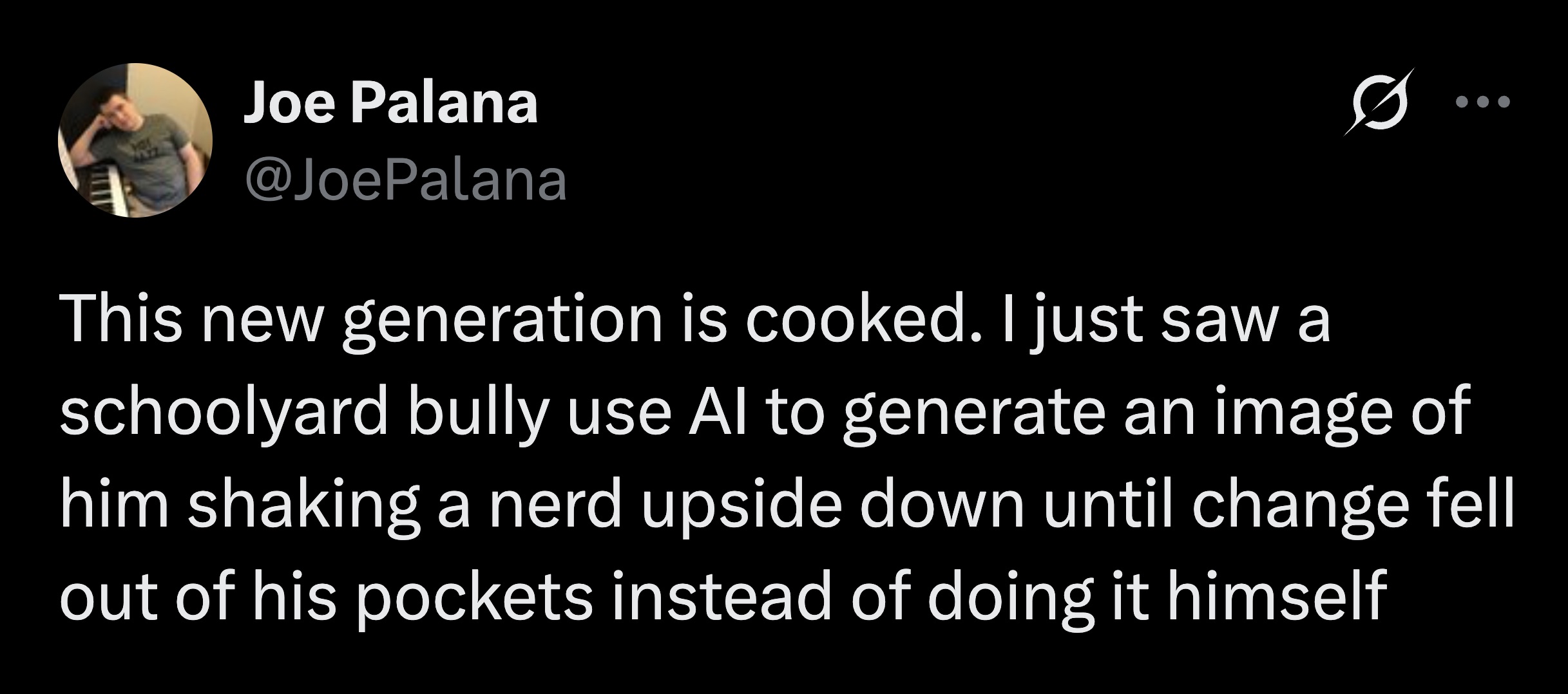Image resolution: width=1568 pixels, height=694 pixels.
Task: Click the display name Joe Palana
Action: [x=390, y=104]
